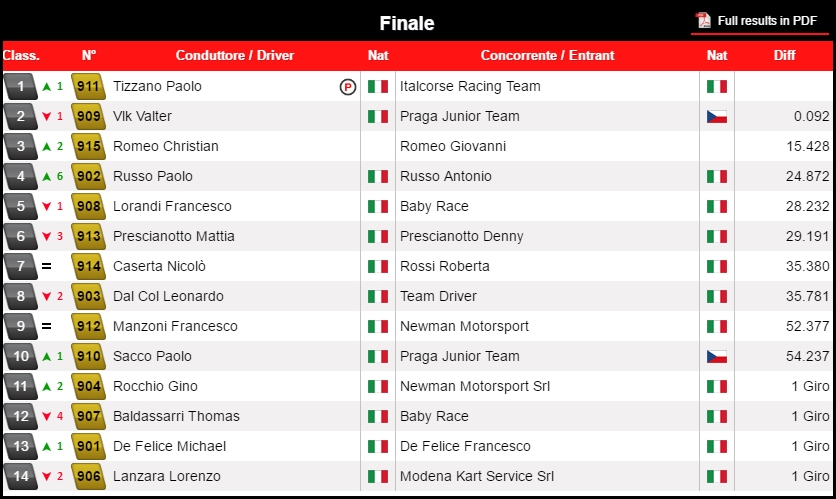Image resolution: width=836 pixels, height=499 pixels.
Task: Click the Czech flag next to Praga Junior Team 0.092
Action: click(x=717, y=116)
